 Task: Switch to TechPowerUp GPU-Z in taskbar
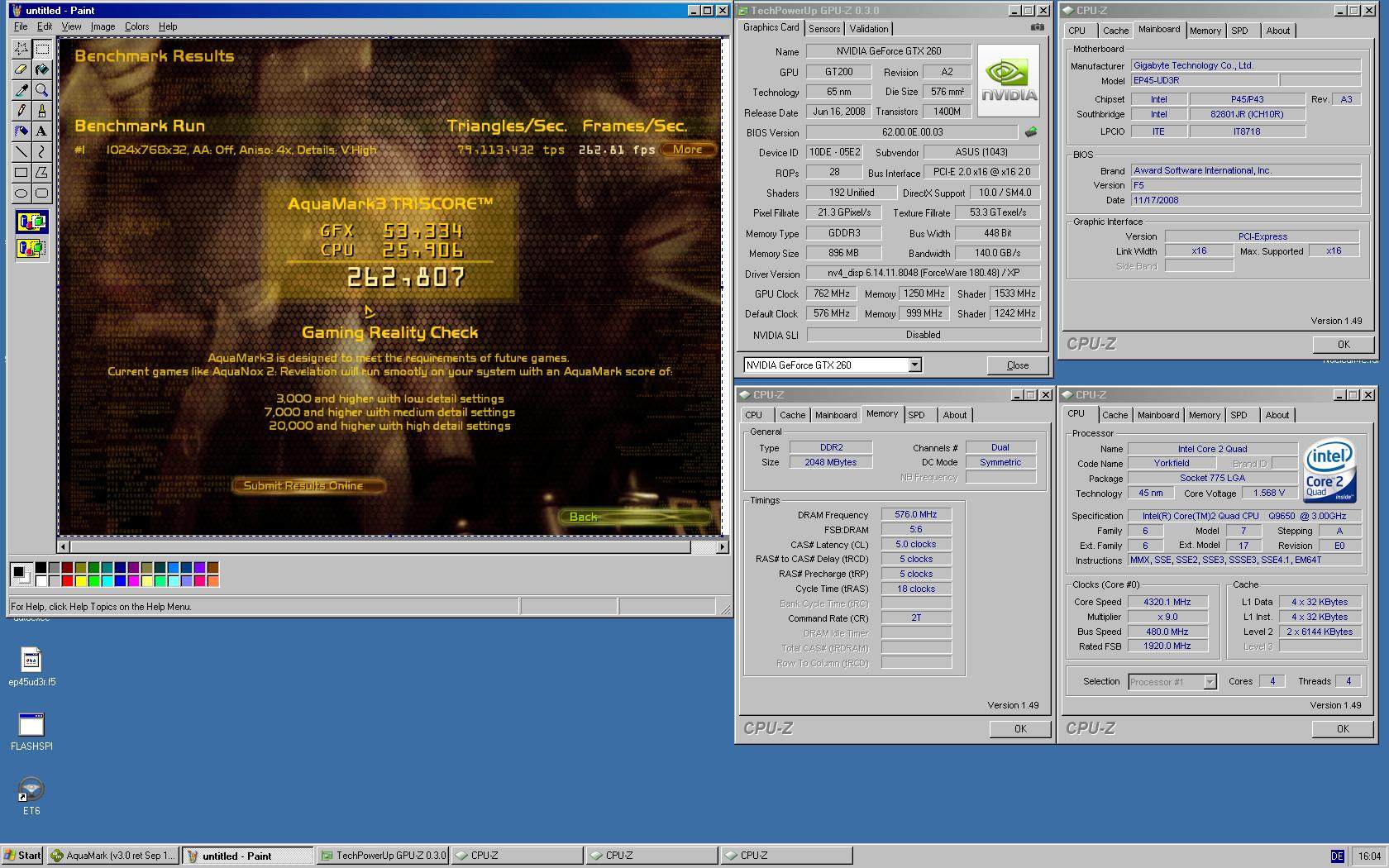[x=384, y=856]
